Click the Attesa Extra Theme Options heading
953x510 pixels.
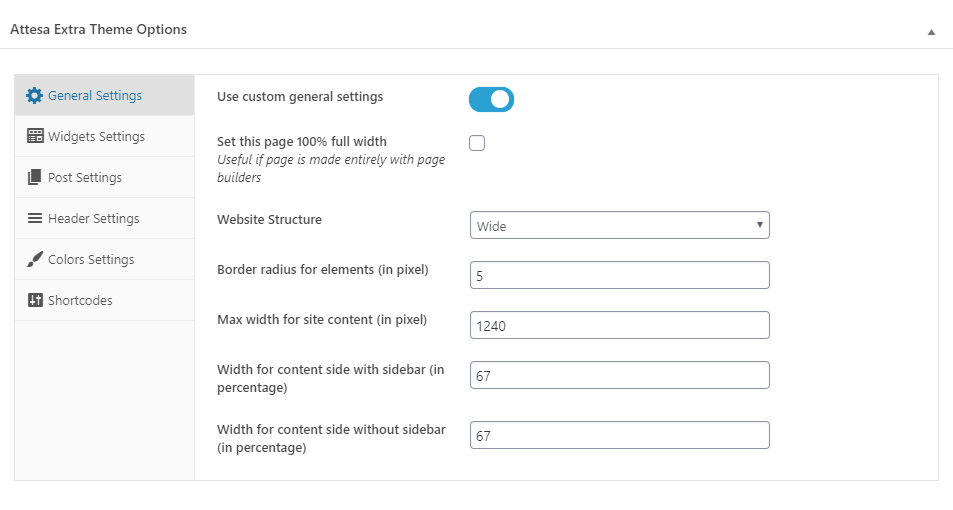98,29
